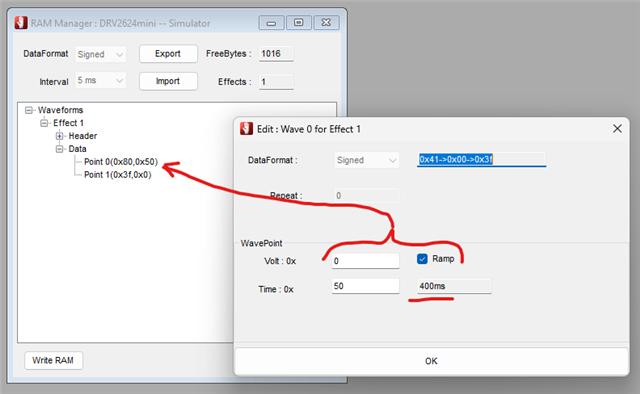Close the RAM Manager window
This screenshot has height=394, width=640.
pyautogui.click(x=326, y=23)
